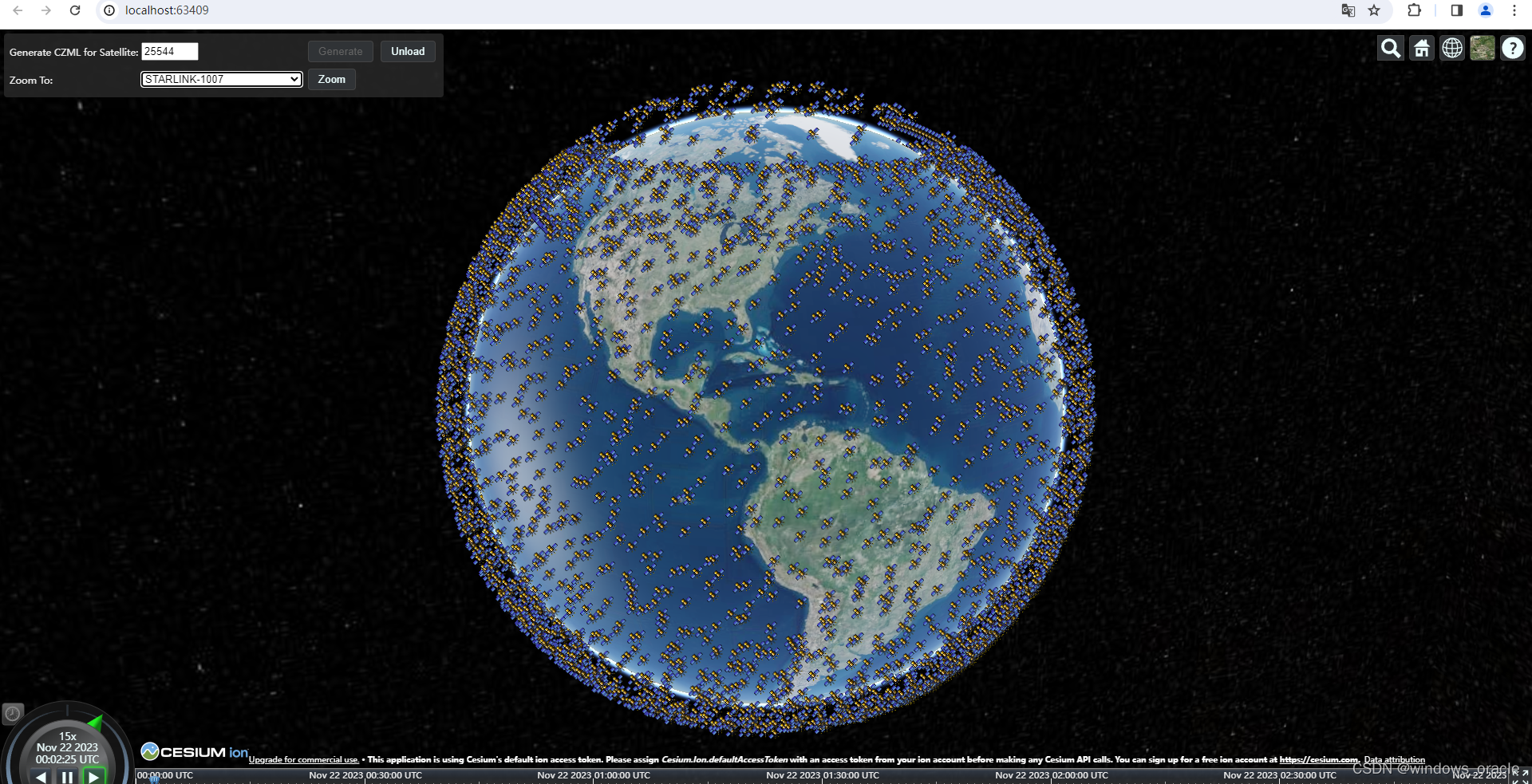Click the blue timeline scrubber handle
This screenshot has width=1532, height=784.
click(x=155, y=778)
